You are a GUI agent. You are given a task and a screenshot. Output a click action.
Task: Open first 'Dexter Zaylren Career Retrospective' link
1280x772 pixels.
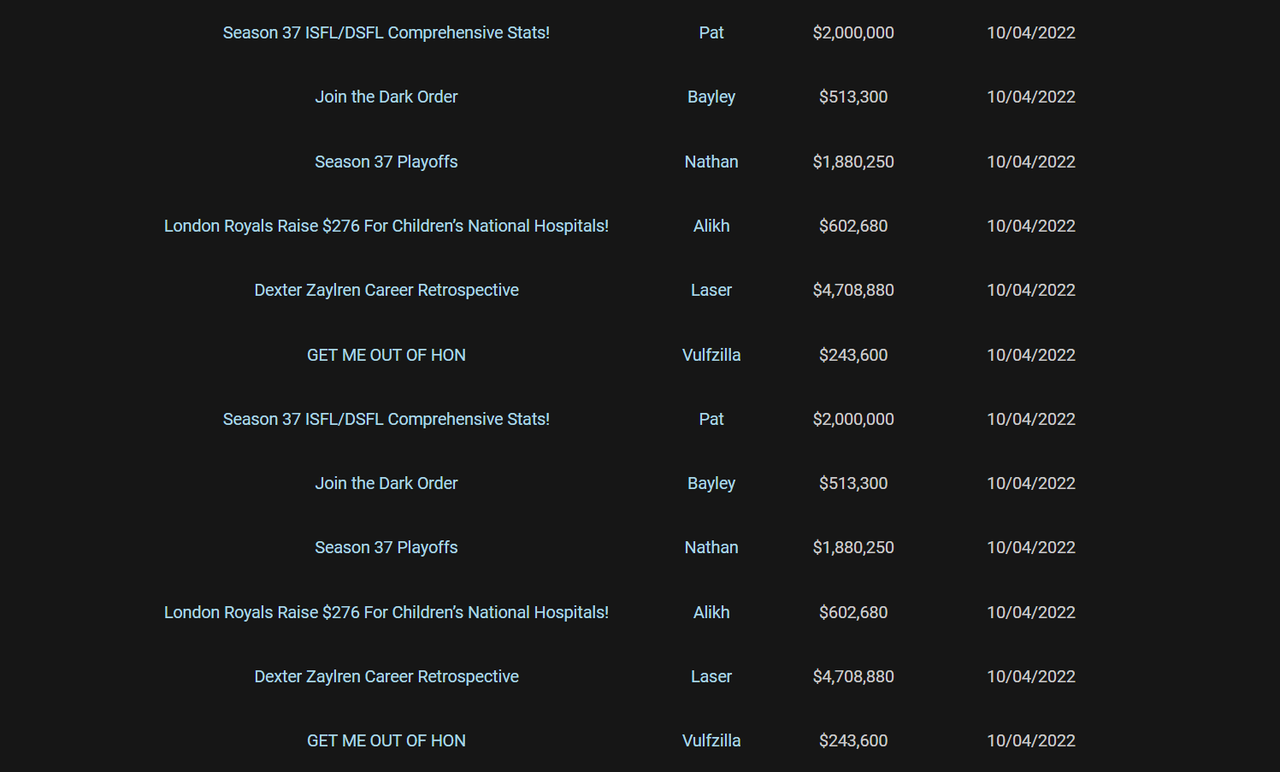(386, 290)
